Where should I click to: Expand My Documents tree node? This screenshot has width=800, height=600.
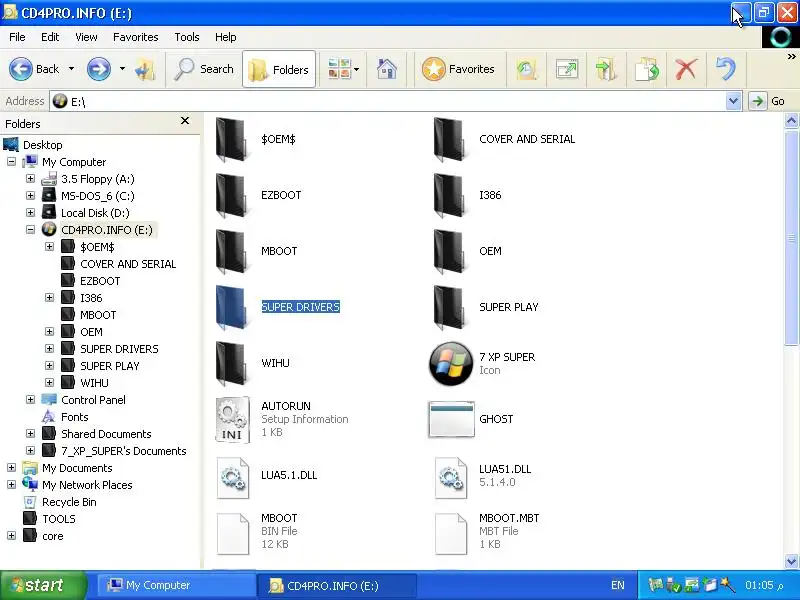11,467
